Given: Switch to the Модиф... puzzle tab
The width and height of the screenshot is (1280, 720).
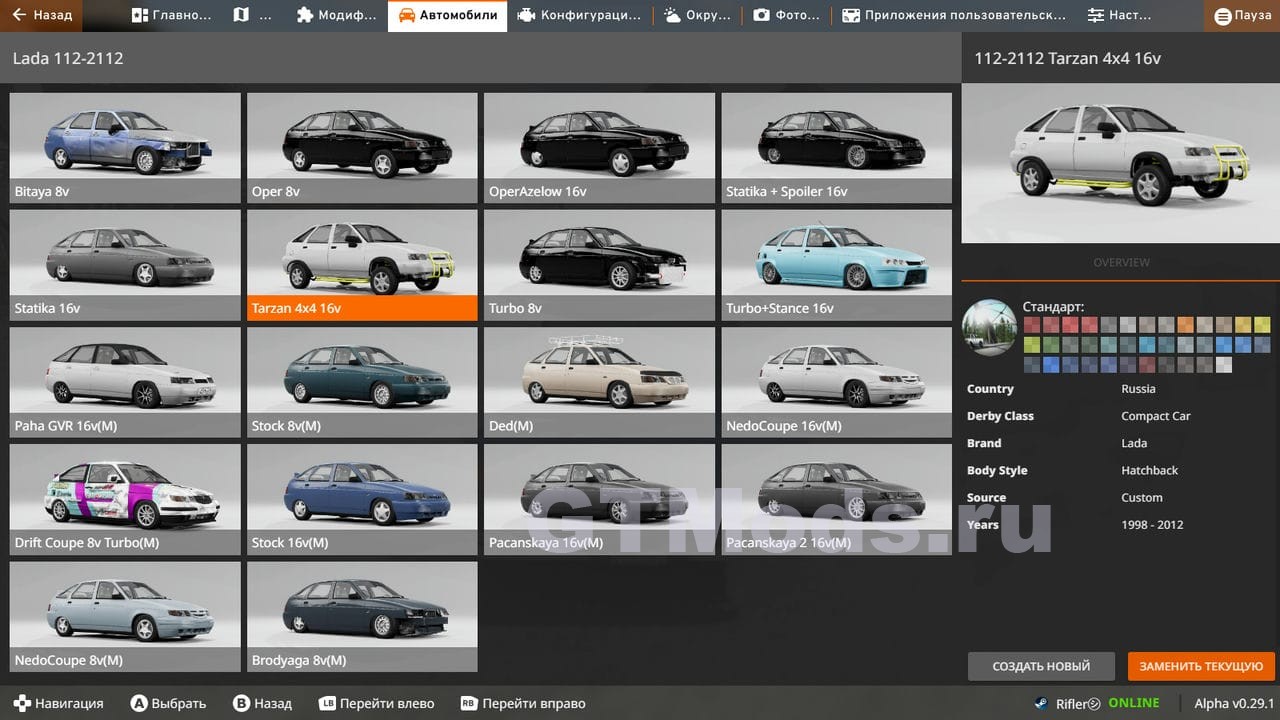Looking at the screenshot, I should coord(337,15).
